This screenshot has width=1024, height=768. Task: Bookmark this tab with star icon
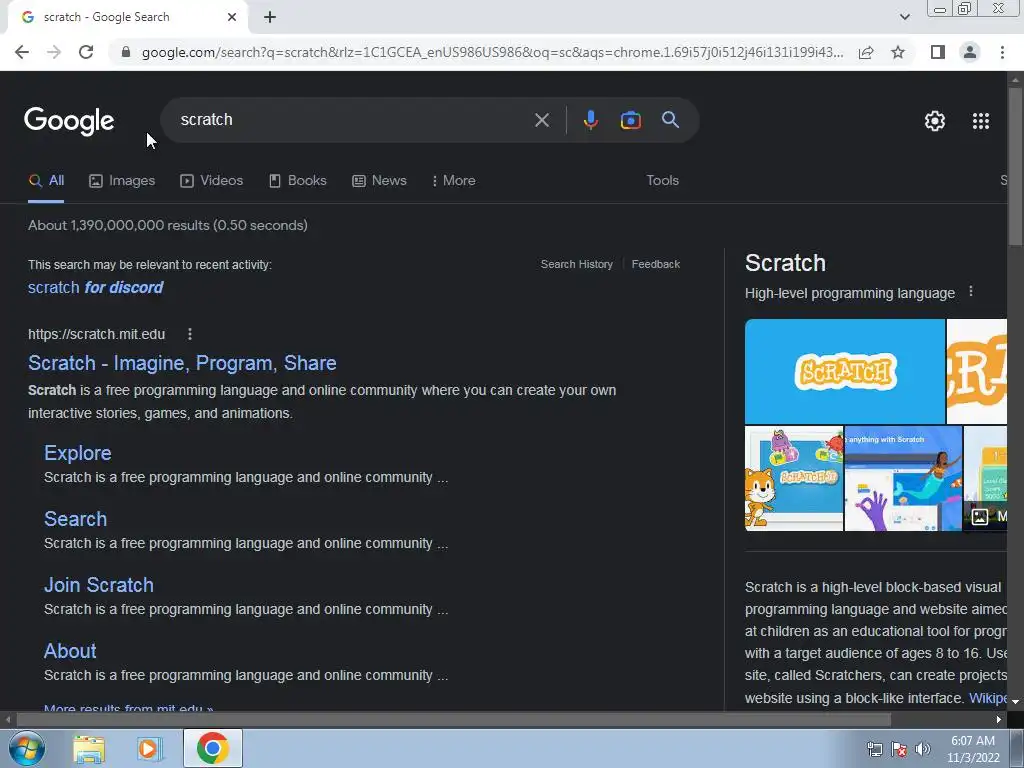(898, 52)
